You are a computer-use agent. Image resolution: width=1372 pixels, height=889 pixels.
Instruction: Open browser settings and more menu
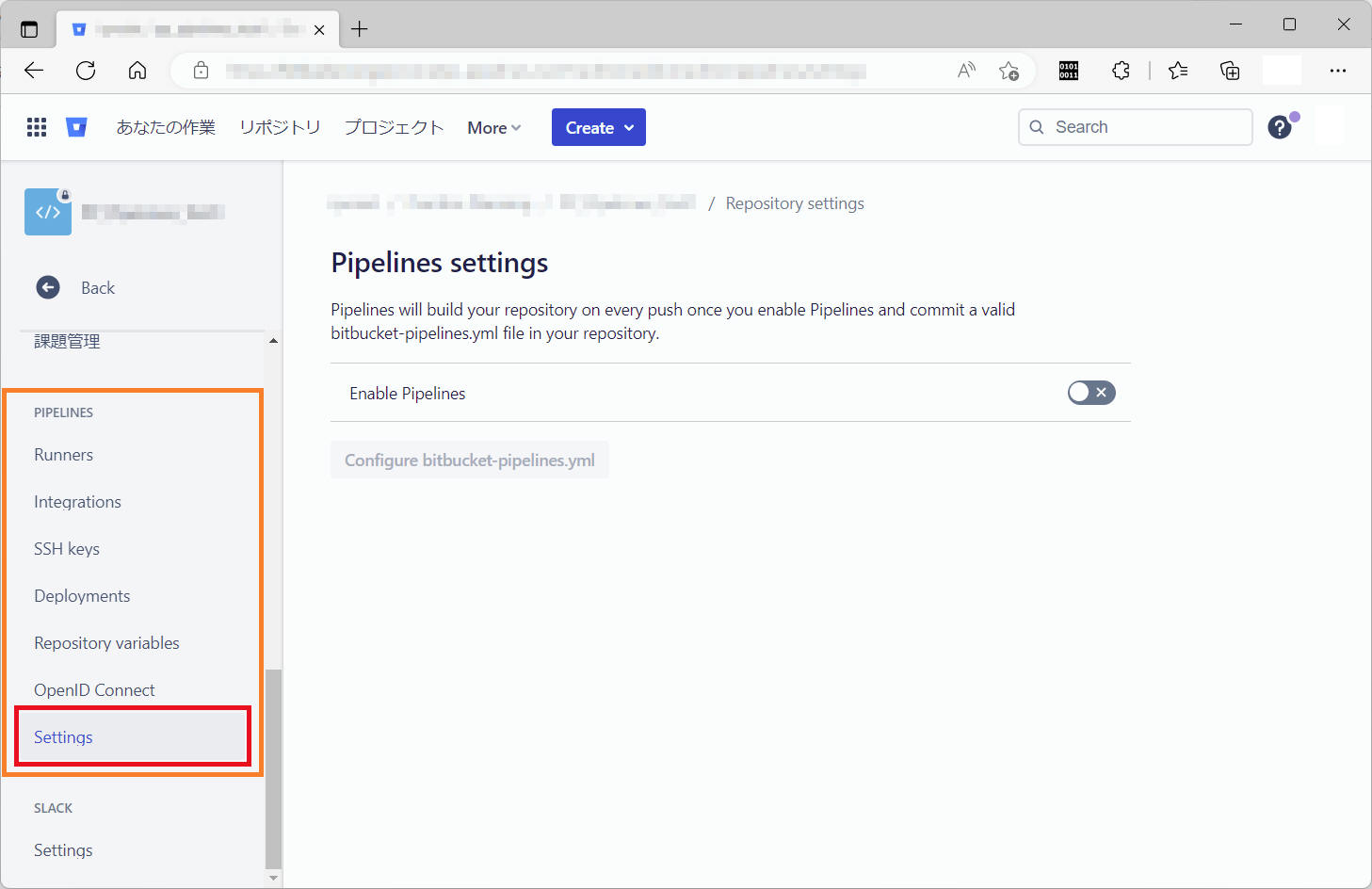tap(1337, 71)
